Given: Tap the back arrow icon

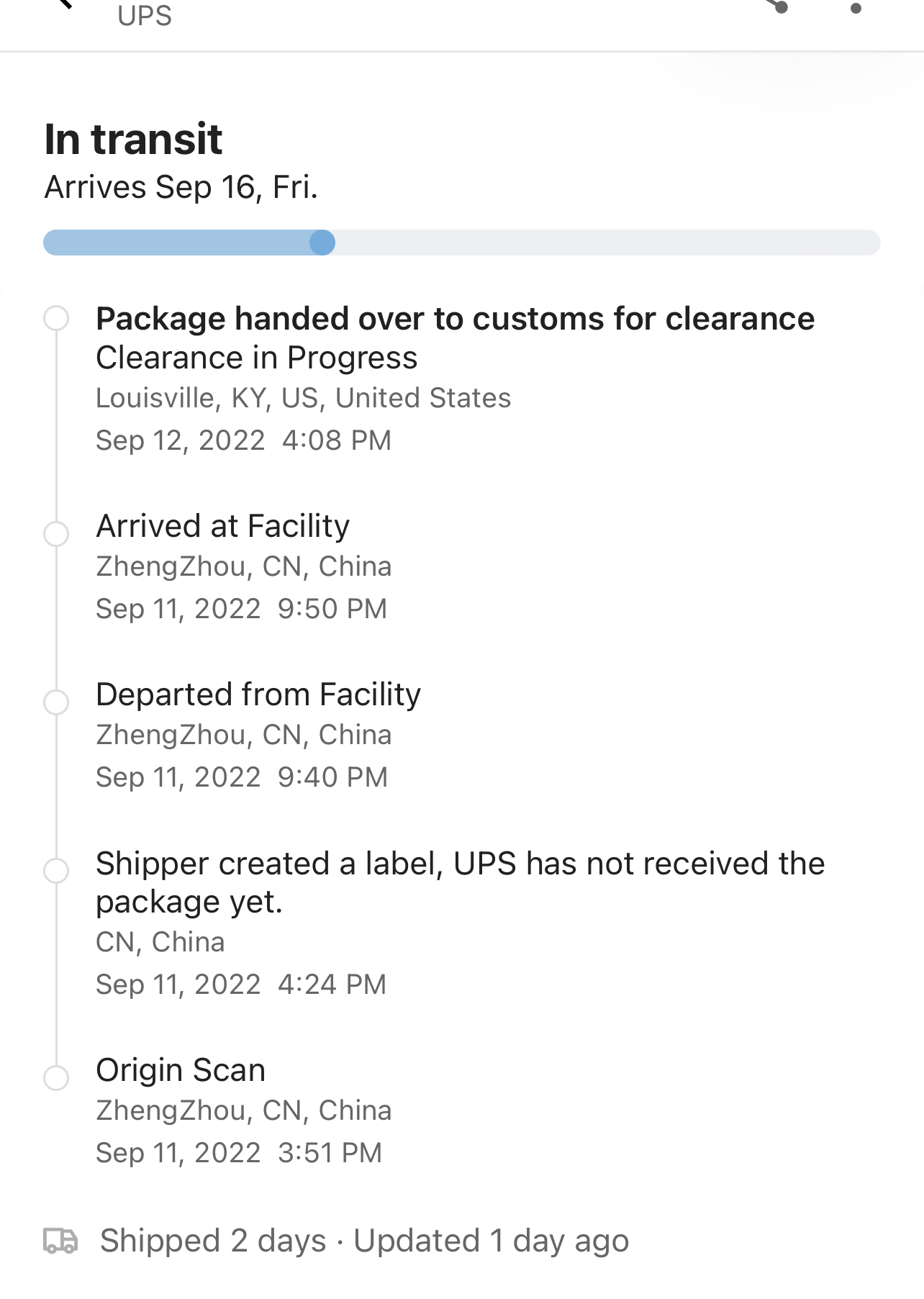Looking at the screenshot, I should click(x=65, y=4).
